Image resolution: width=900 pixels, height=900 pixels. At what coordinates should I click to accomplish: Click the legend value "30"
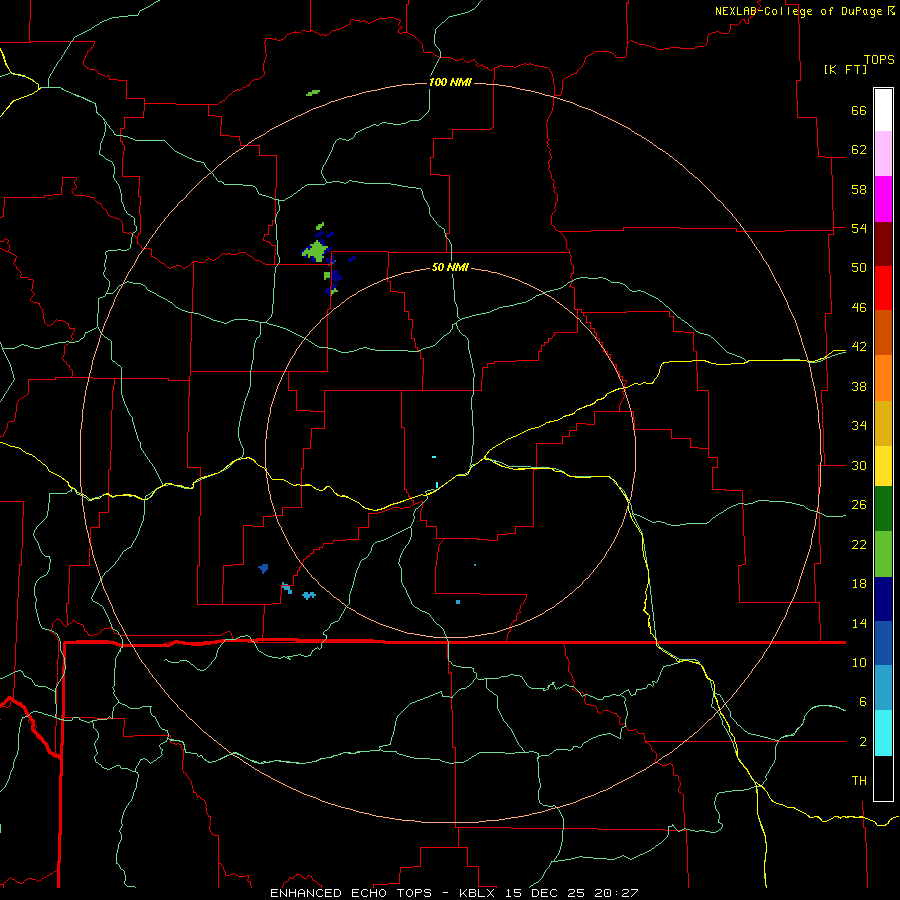coord(859,465)
